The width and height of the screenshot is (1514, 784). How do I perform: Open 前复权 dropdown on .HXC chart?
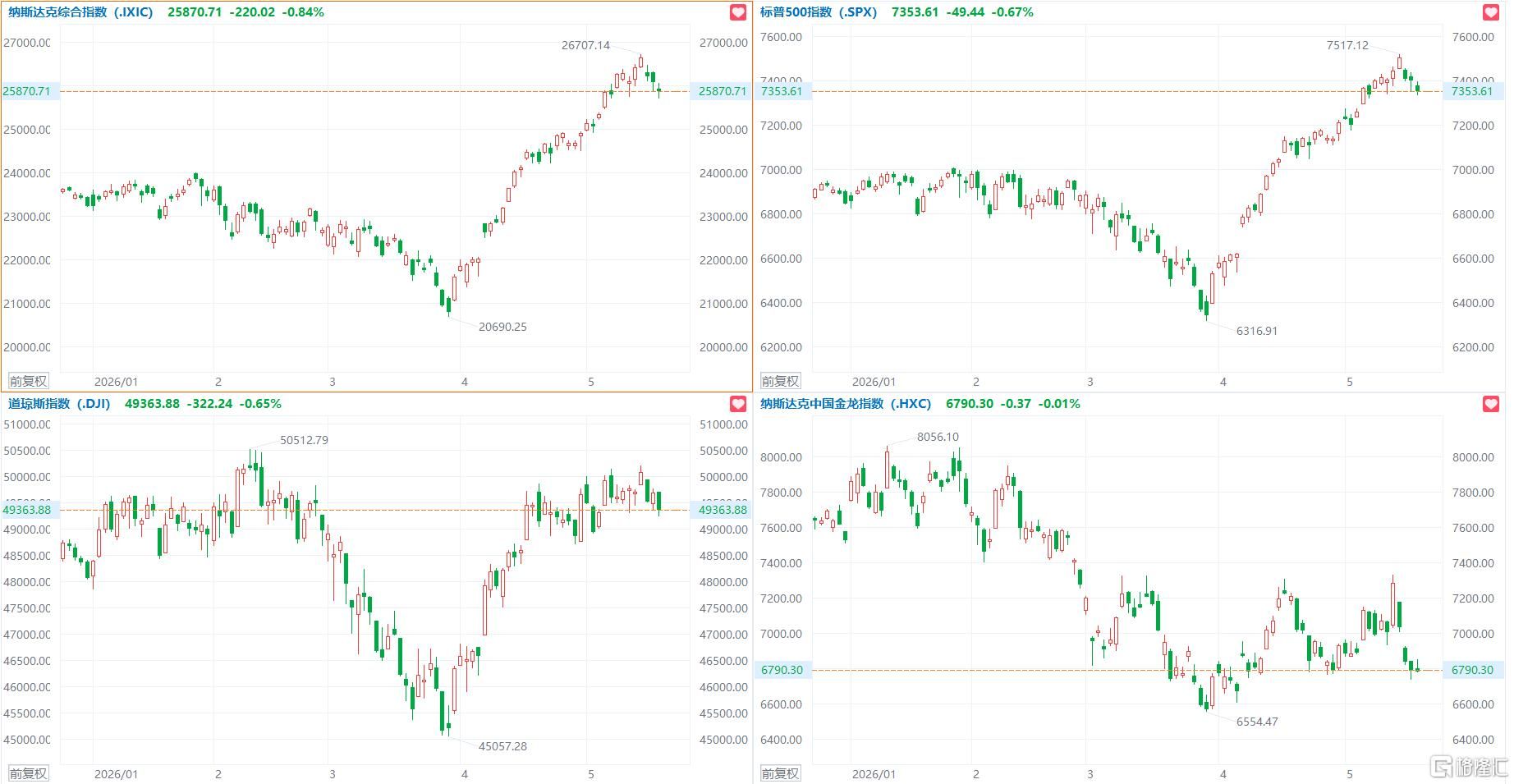pos(781,773)
